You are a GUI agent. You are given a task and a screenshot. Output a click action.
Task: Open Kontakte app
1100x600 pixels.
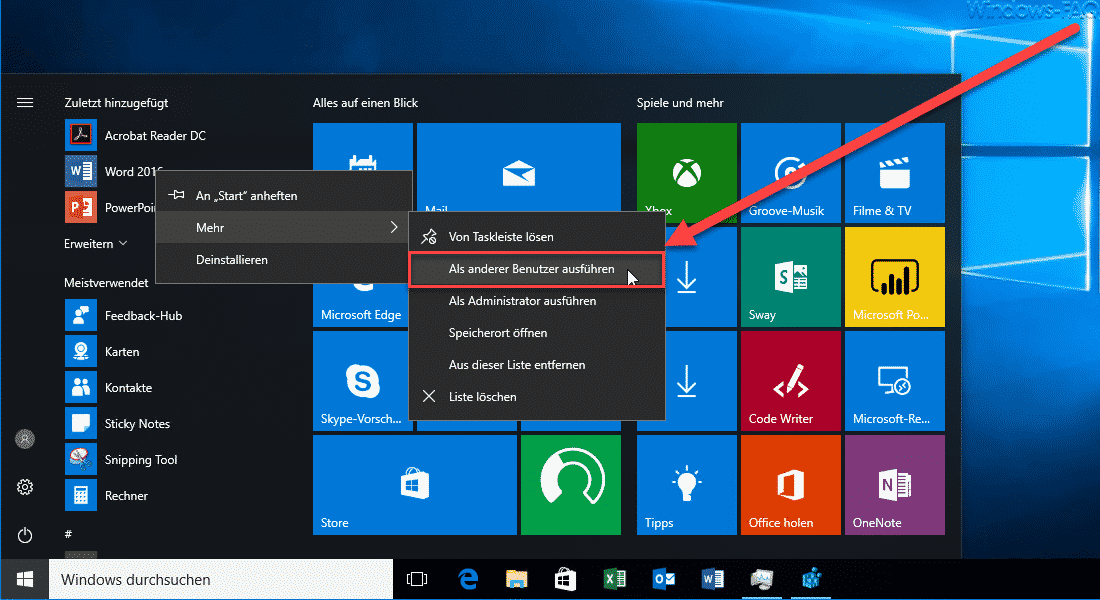pos(109,387)
